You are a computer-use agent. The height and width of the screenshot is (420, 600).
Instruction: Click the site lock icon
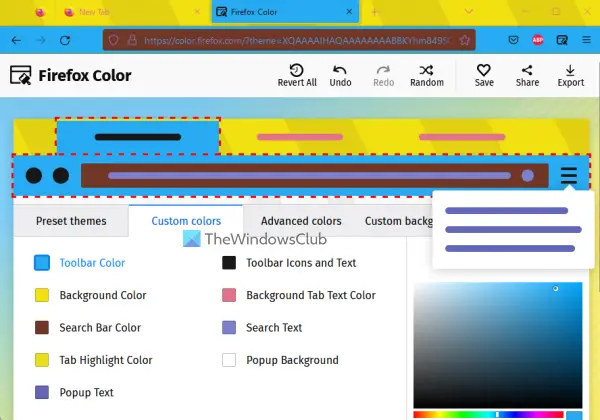click(132, 40)
